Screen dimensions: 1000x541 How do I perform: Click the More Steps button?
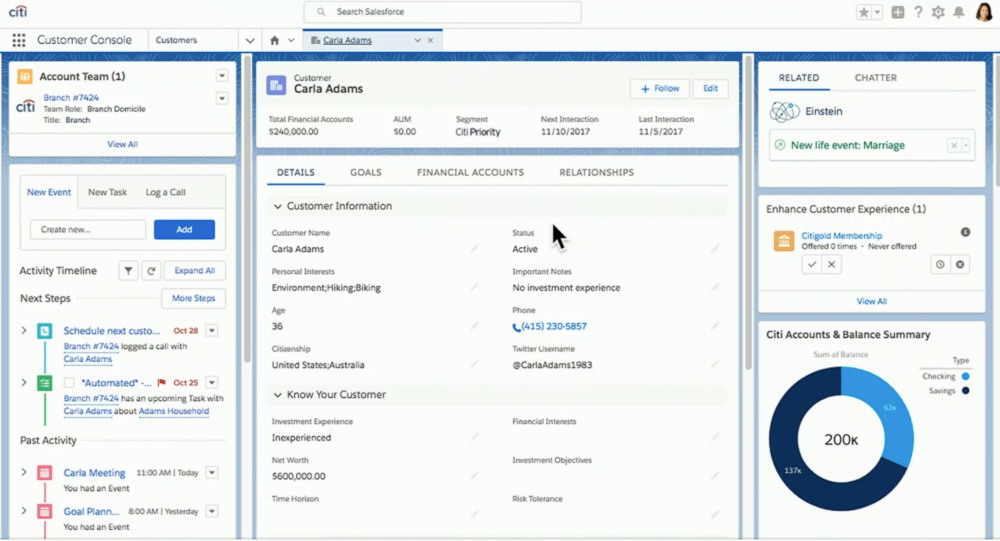point(193,299)
